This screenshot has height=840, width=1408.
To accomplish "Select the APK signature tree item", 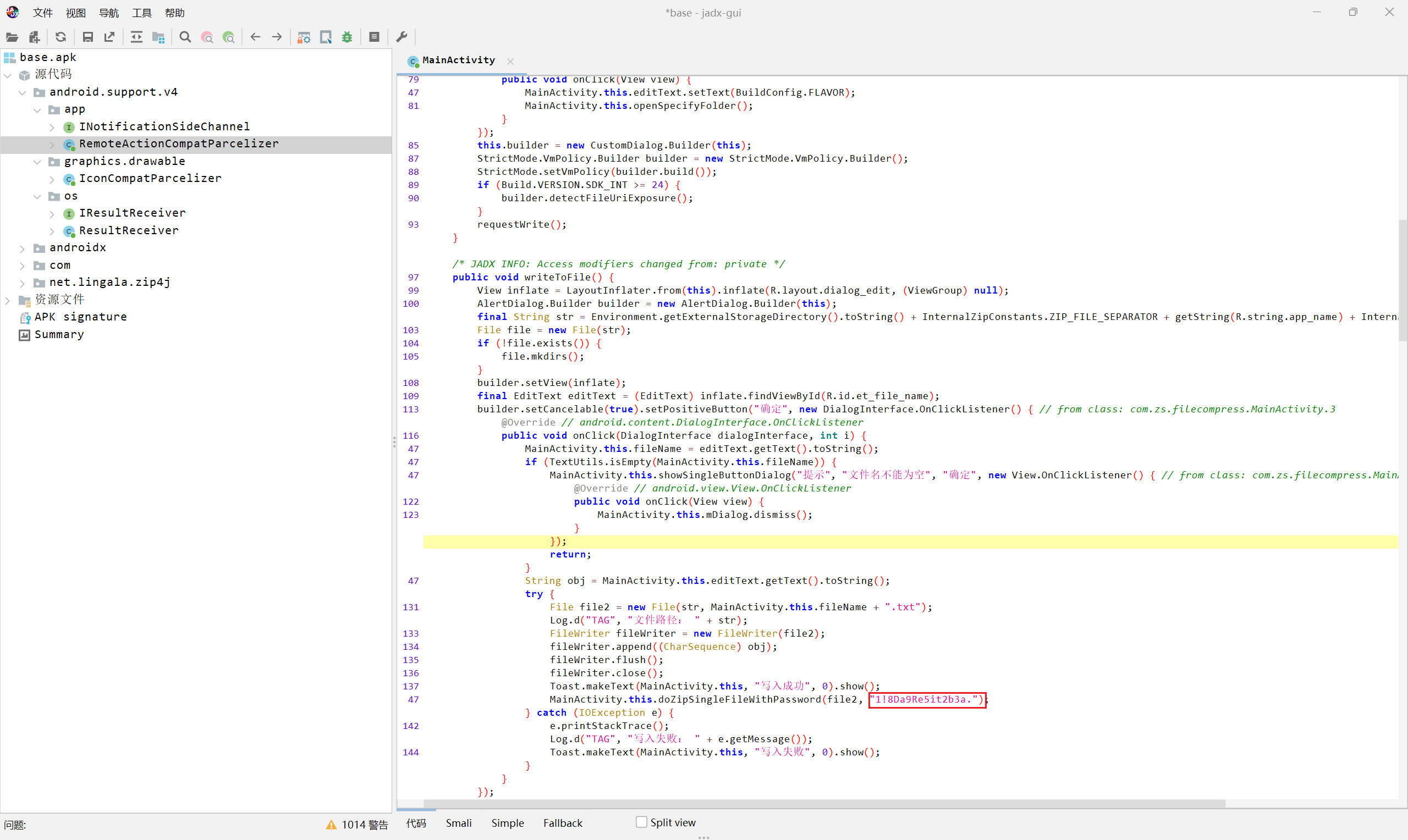I will [x=81, y=317].
